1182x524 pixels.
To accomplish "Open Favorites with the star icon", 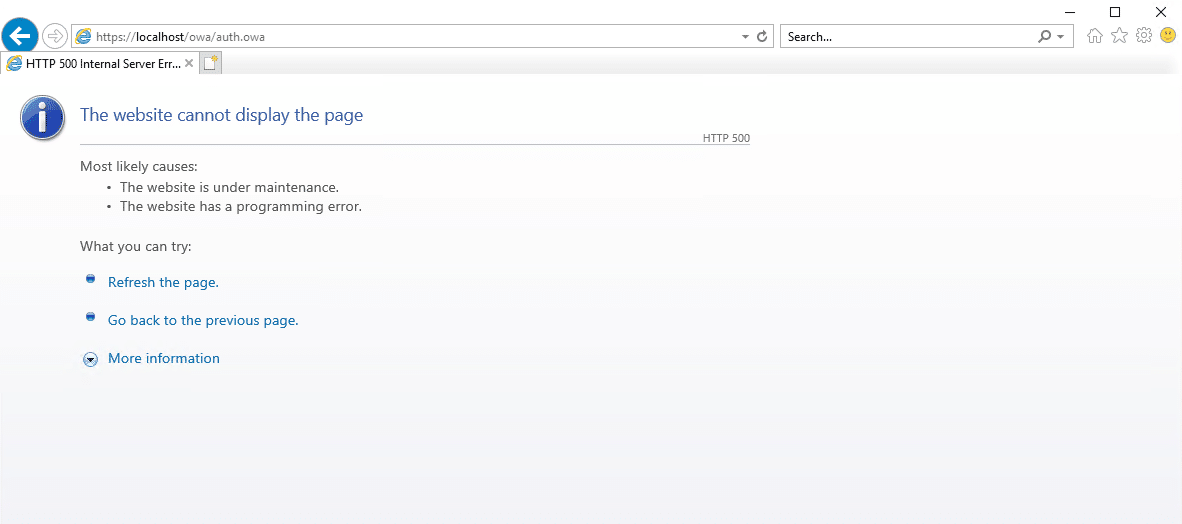I will [1119, 36].
